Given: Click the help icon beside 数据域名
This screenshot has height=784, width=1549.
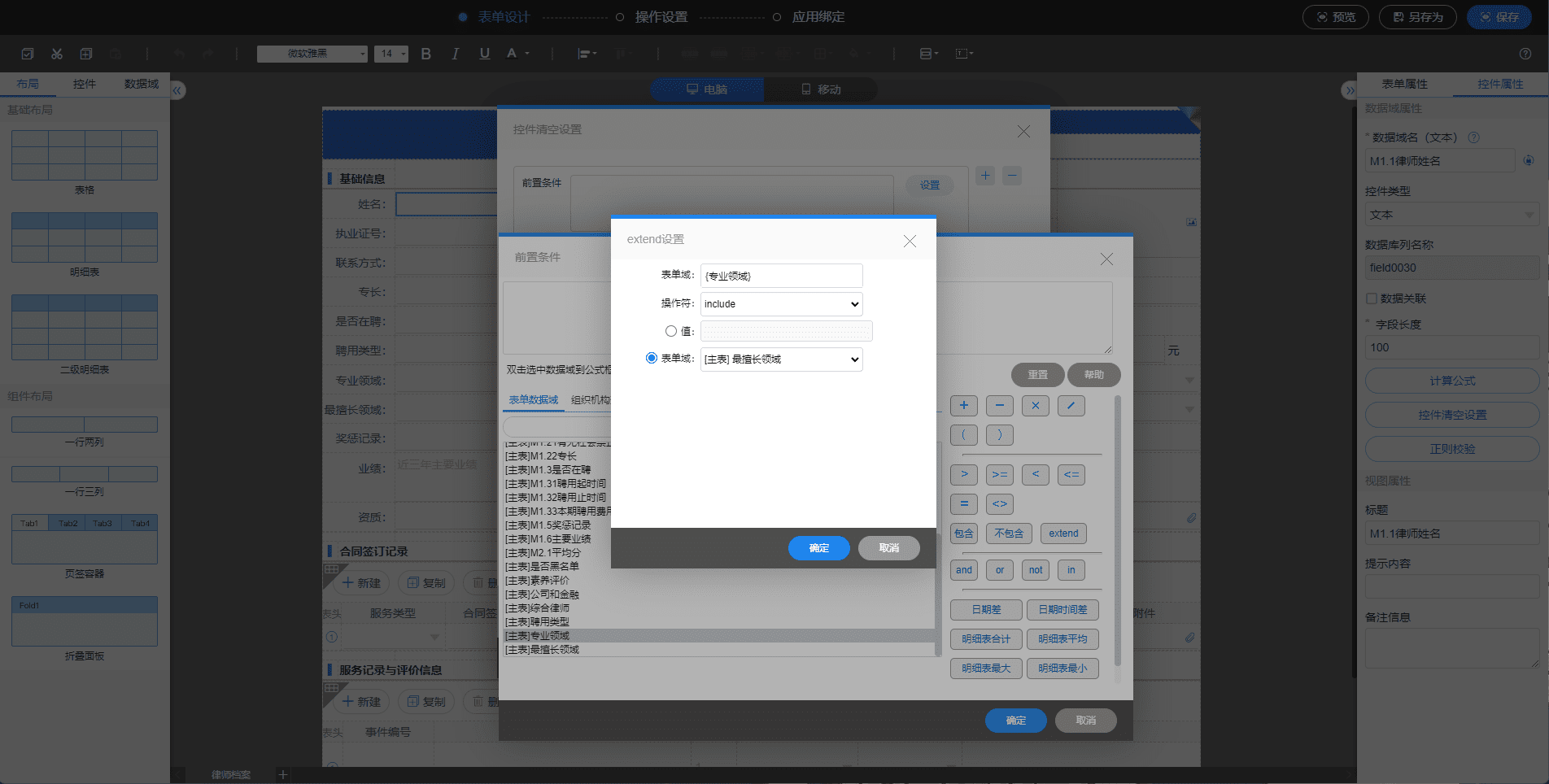Looking at the screenshot, I should [1473, 137].
